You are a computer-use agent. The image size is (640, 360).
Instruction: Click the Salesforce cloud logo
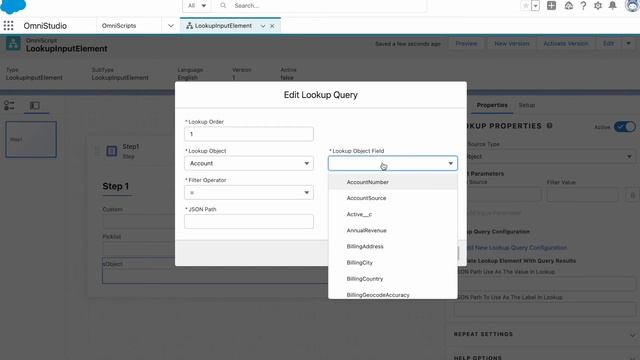pos(13,6)
